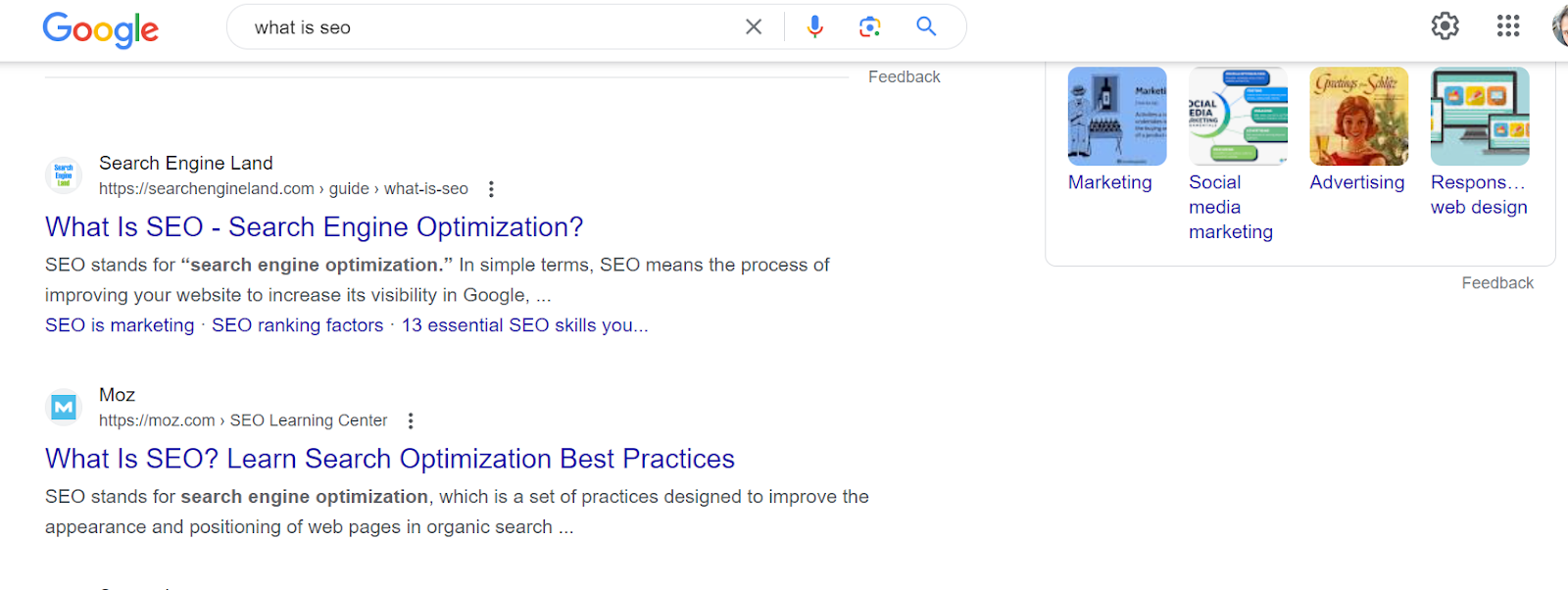Open more options for Moz result

[x=411, y=420]
